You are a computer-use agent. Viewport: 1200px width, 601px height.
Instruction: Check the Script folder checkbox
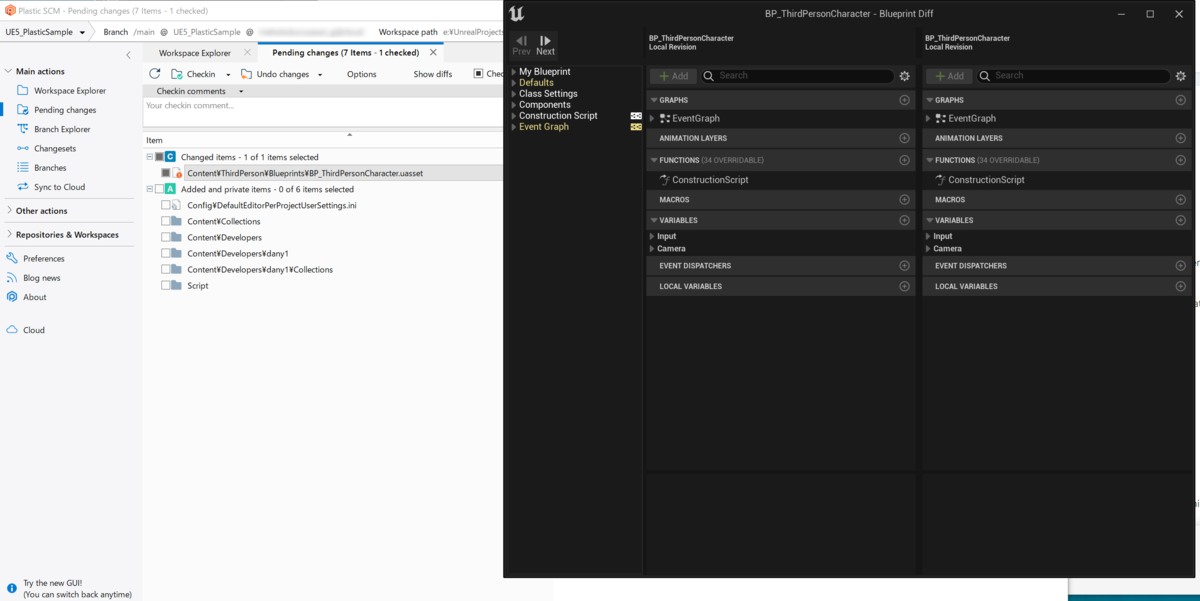(x=166, y=285)
